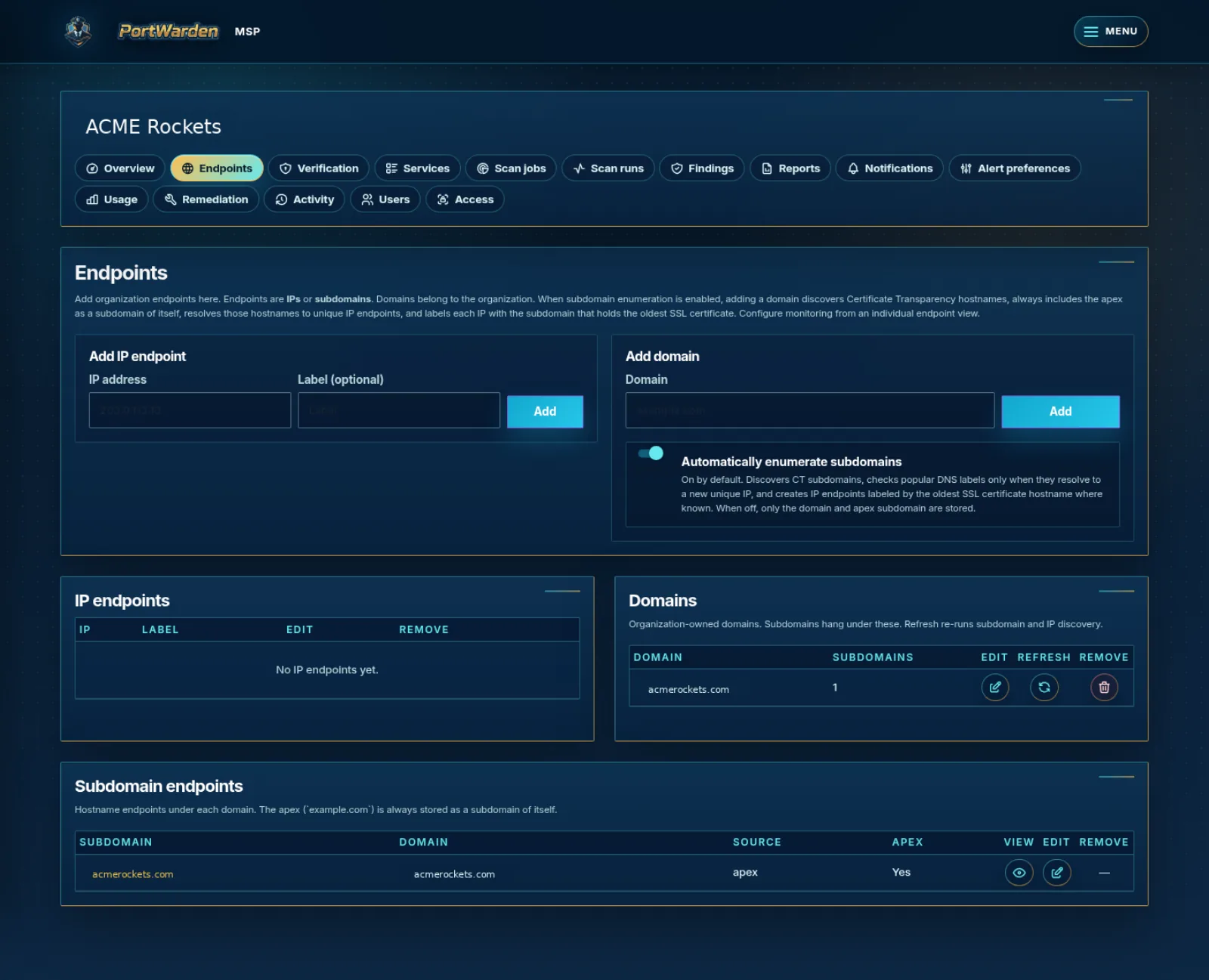The image size is (1209, 980).
Task: Show the Usage tab
Action: [112, 199]
